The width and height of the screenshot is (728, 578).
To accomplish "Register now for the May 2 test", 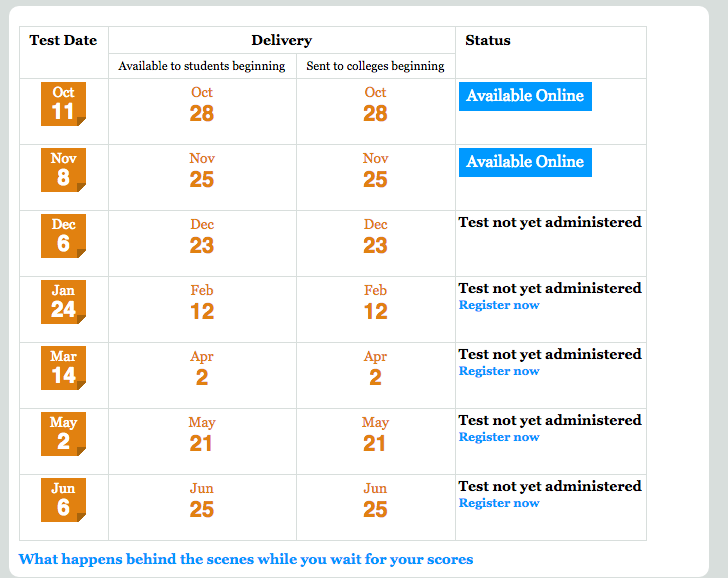I will click(x=499, y=437).
